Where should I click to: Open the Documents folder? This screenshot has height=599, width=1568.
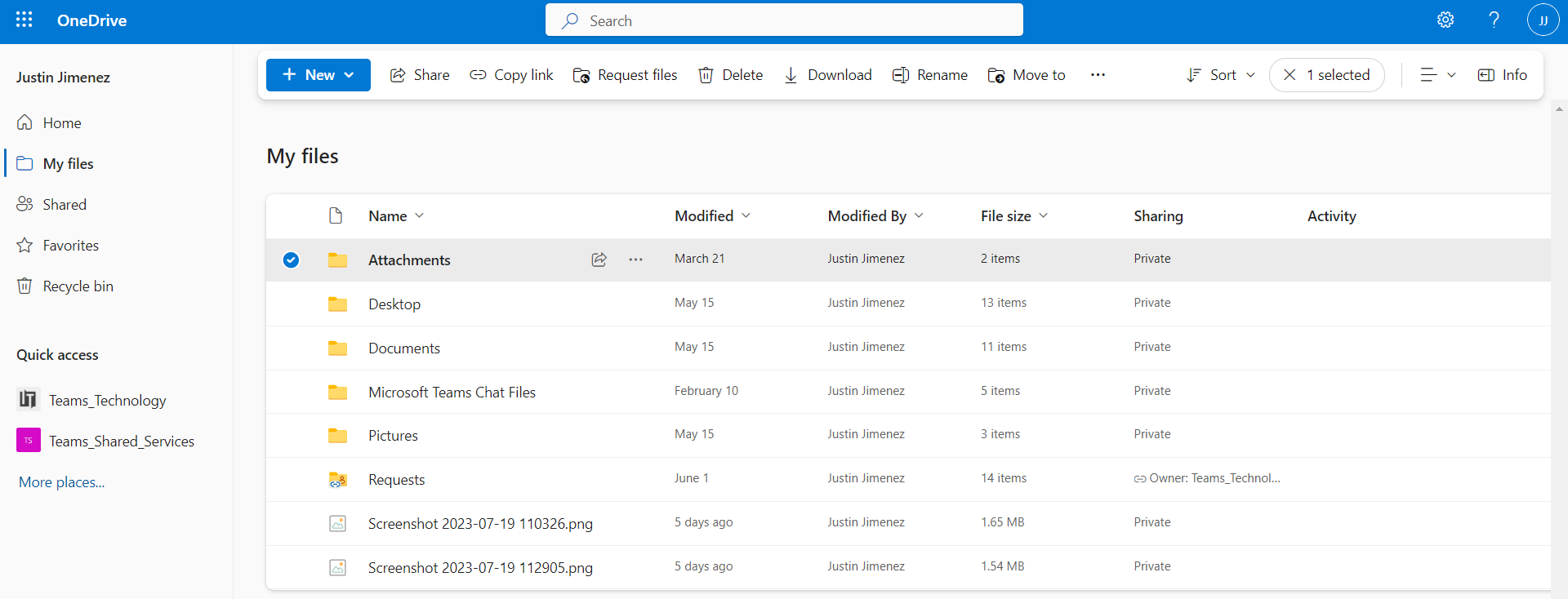tap(404, 348)
